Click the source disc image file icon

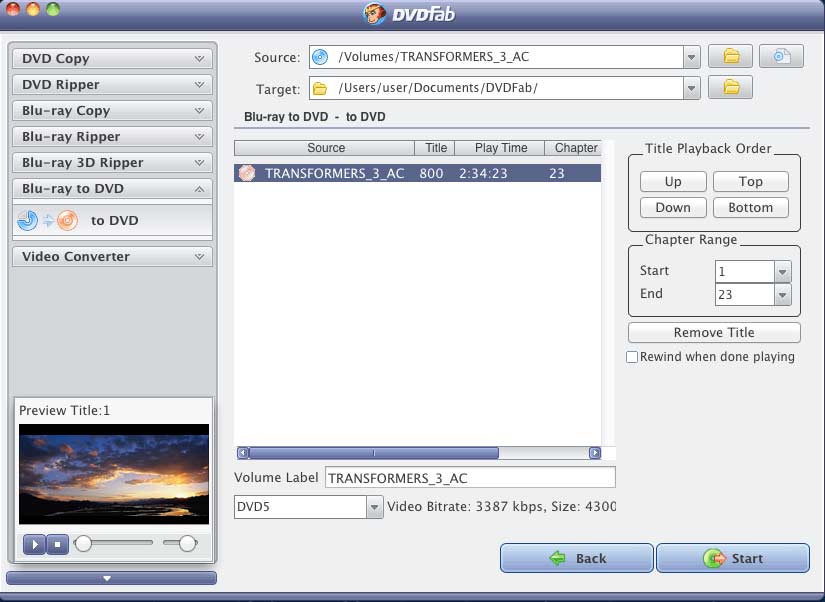(x=781, y=56)
